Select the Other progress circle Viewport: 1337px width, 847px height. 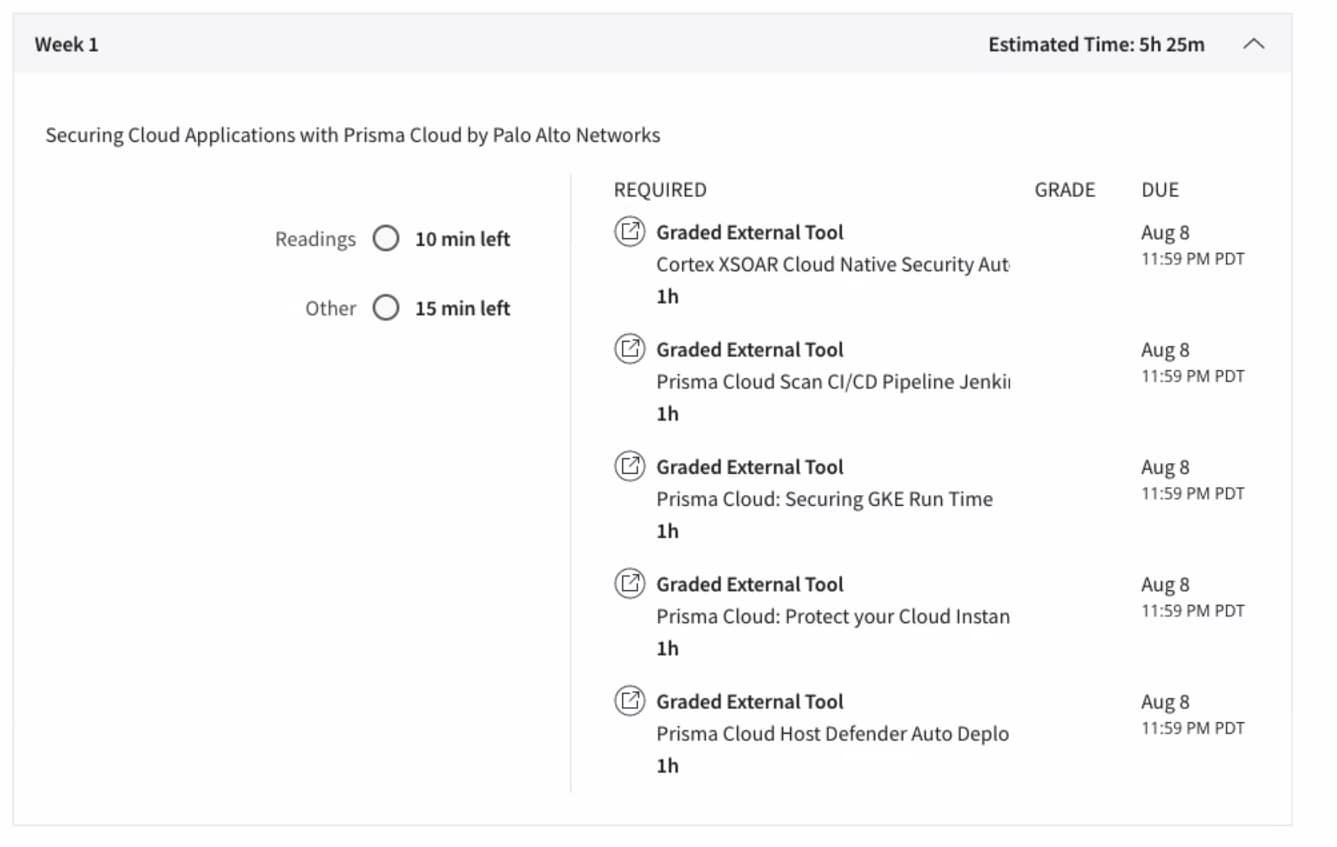(x=386, y=308)
